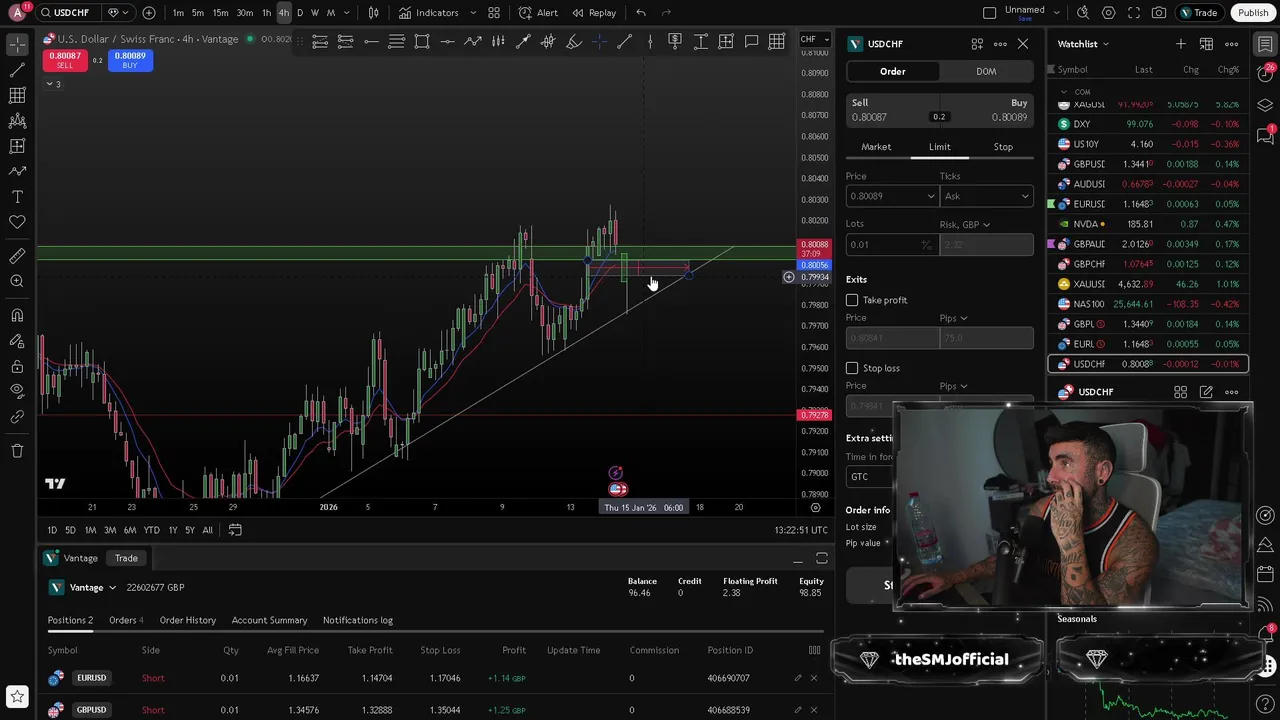Add symbol to watchlist with plus icon
1280x720 pixels.
(1181, 44)
